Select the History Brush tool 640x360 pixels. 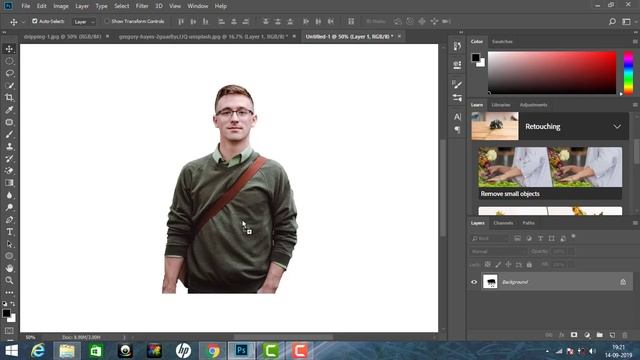[x=9, y=158]
